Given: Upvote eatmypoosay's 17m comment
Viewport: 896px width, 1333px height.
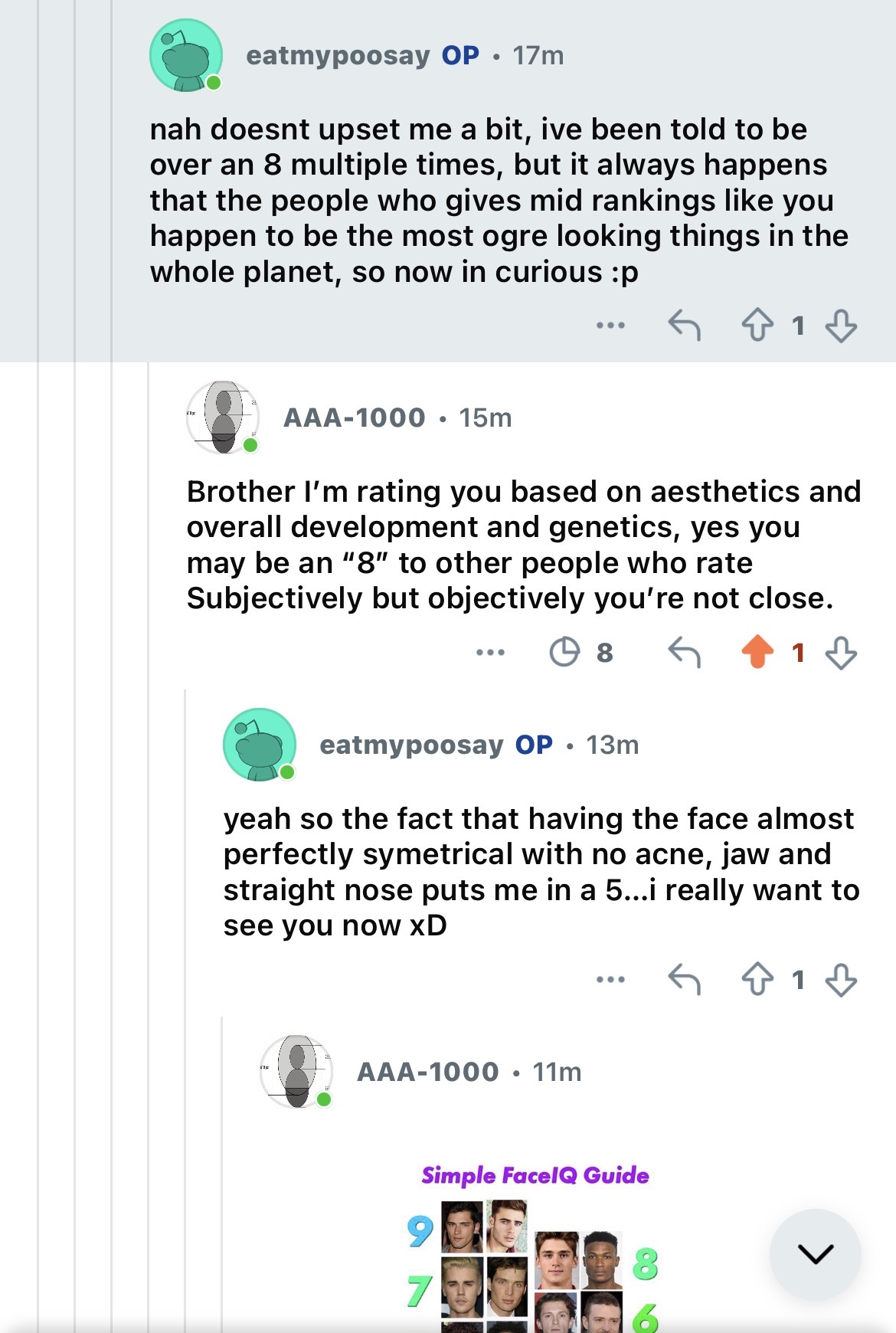Looking at the screenshot, I should point(757,325).
